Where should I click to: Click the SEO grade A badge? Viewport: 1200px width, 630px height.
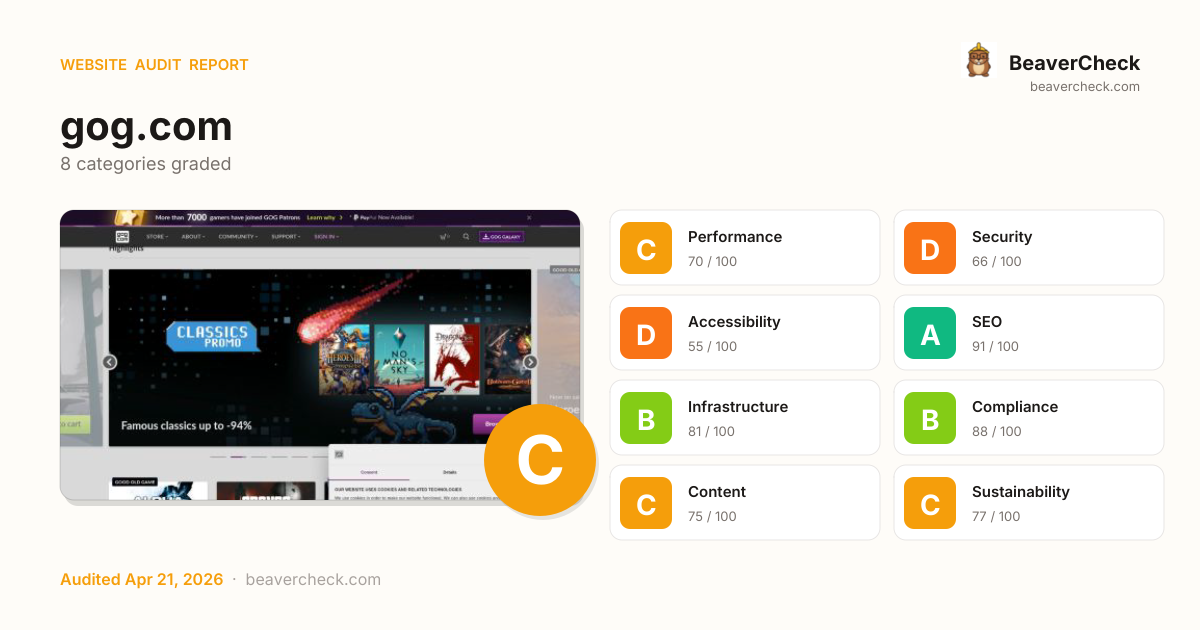(930, 333)
